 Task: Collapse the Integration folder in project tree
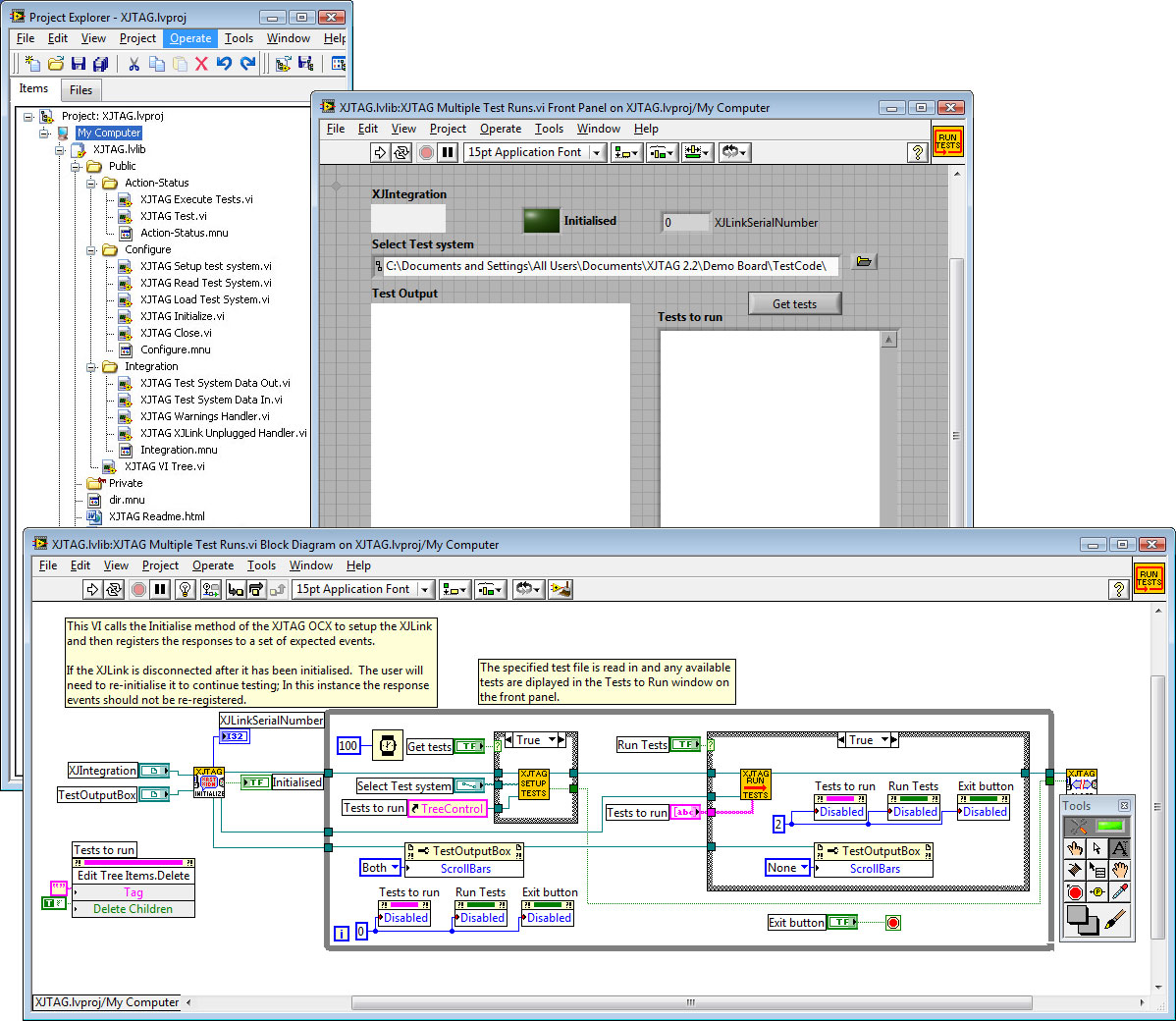[90, 367]
